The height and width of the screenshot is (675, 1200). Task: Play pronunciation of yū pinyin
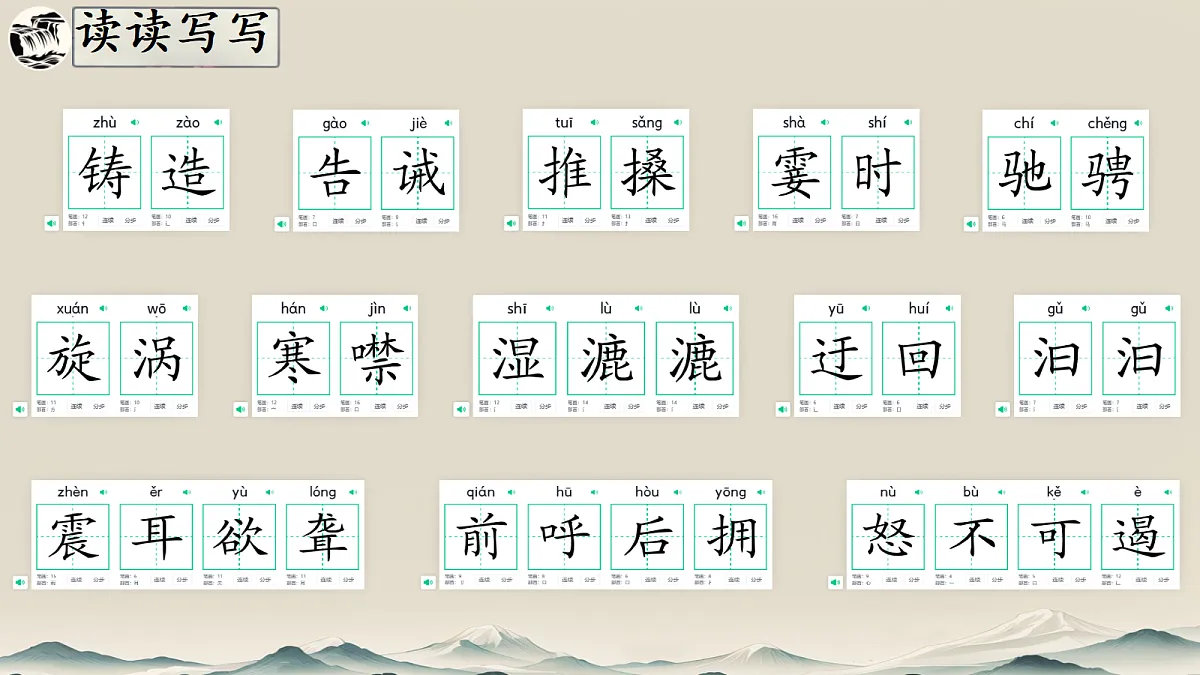coord(866,308)
